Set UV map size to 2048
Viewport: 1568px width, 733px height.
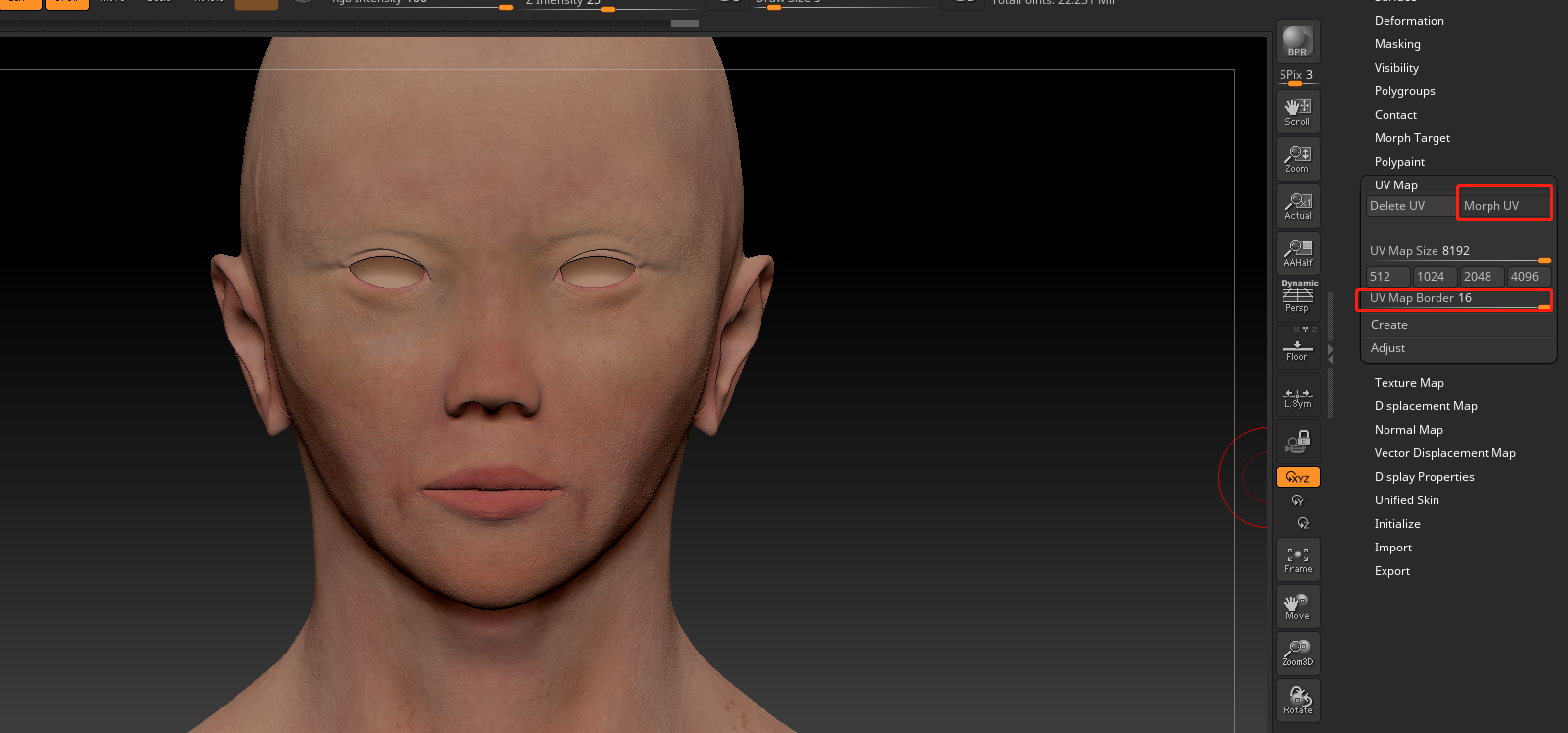click(1482, 277)
